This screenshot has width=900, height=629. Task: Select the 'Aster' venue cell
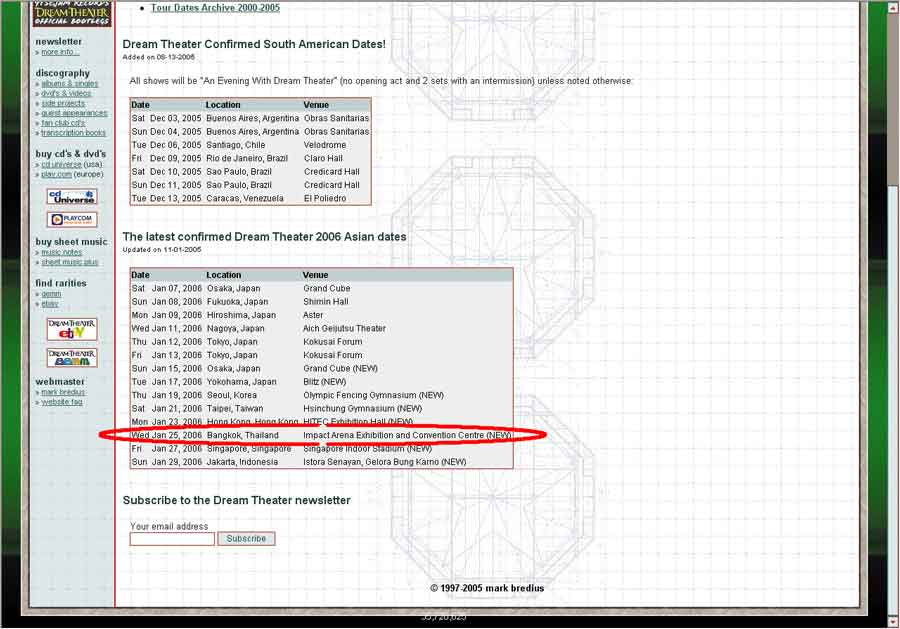pos(313,315)
